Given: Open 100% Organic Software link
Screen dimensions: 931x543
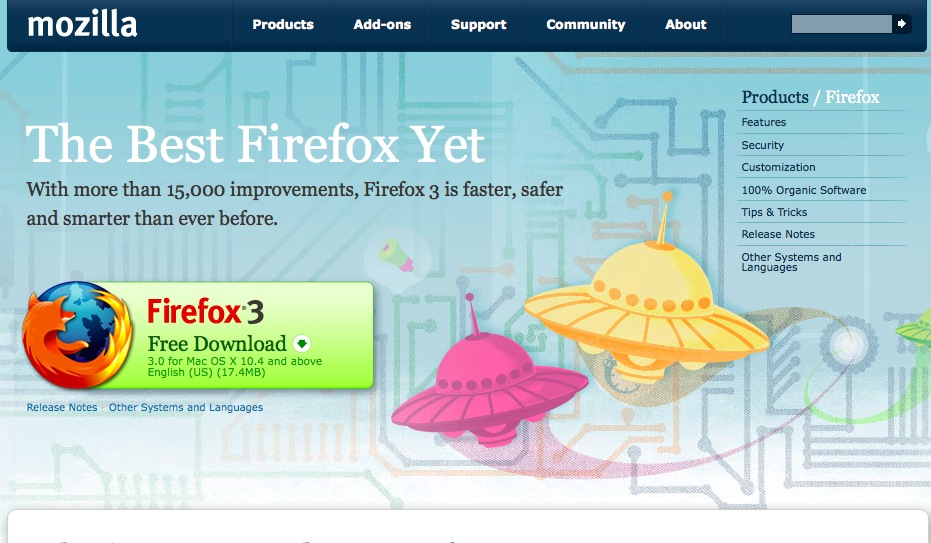Looking at the screenshot, I should pyautogui.click(x=803, y=190).
